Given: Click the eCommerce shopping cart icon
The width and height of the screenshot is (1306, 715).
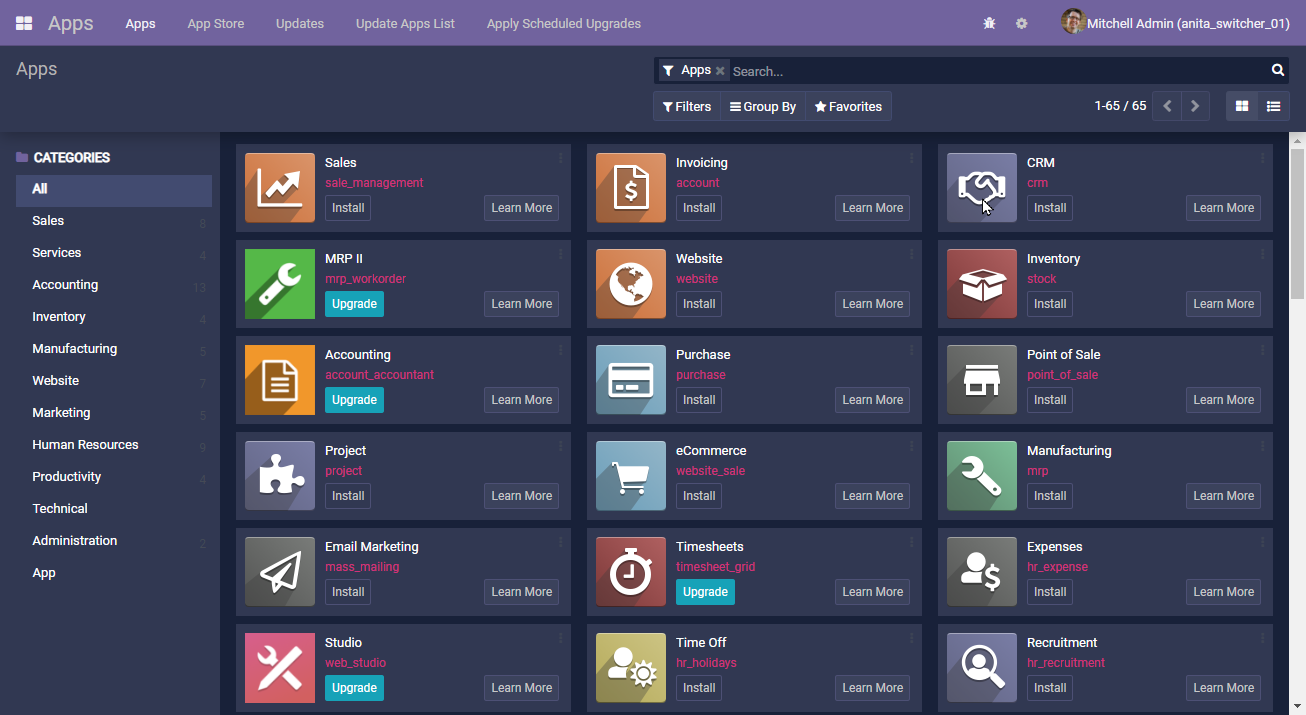Looking at the screenshot, I should pyautogui.click(x=630, y=476).
